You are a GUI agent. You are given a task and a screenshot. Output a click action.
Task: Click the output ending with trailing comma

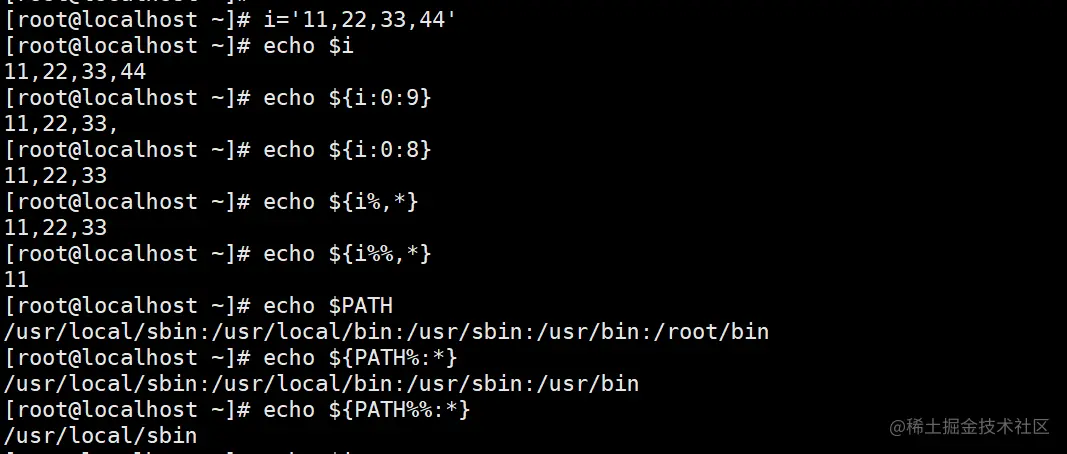[x=62, y=123]
